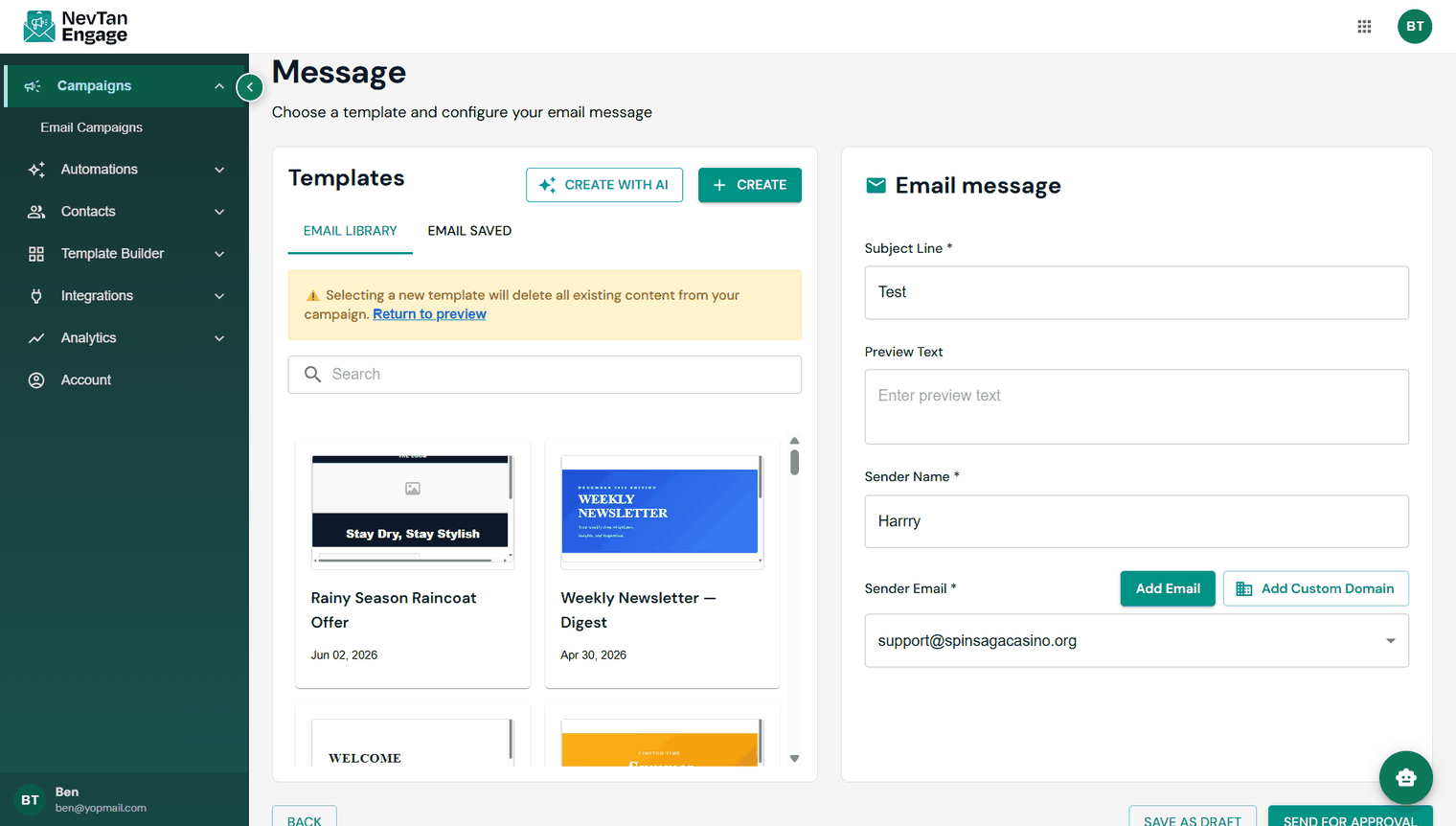Click the 'Weekly Newsletter — Digest' title
This screenshot has height=826, width=1456.
638,610
